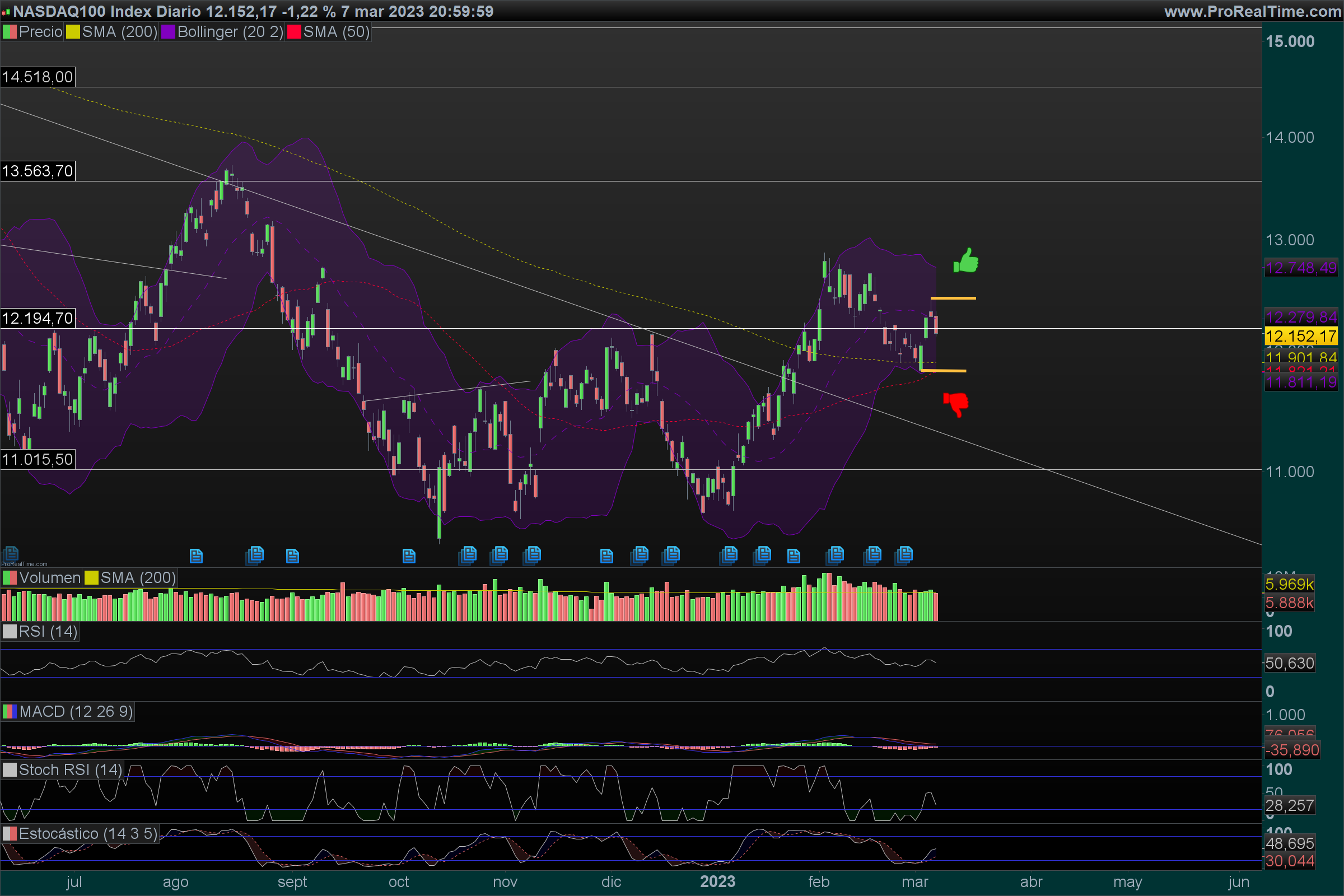The image size is (1344, 896).
Task: Open the leftmost news document icon
Action: (11, 553)
